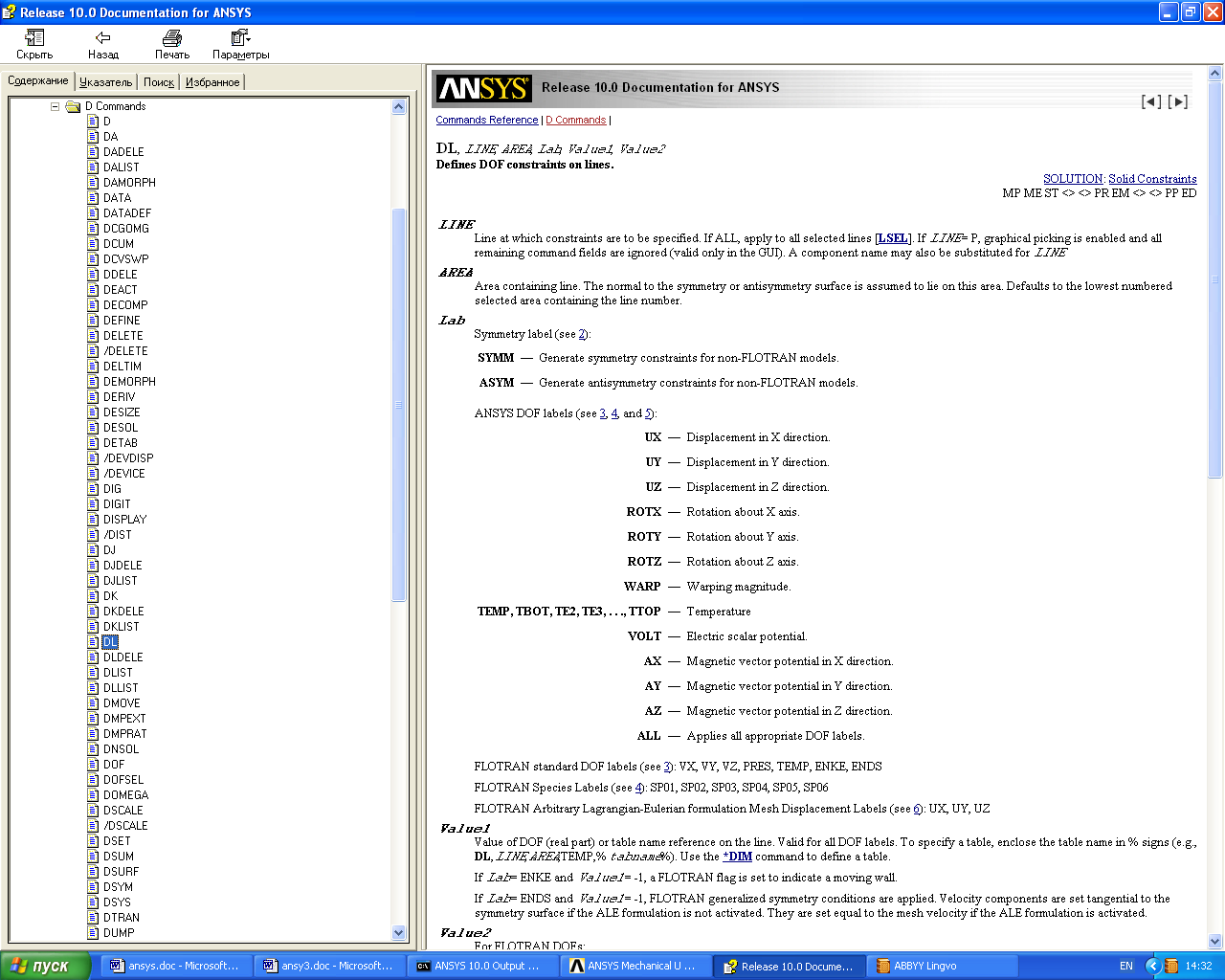Open the /DSCALE topic
1225x980 pixels.
click(125, 826)
